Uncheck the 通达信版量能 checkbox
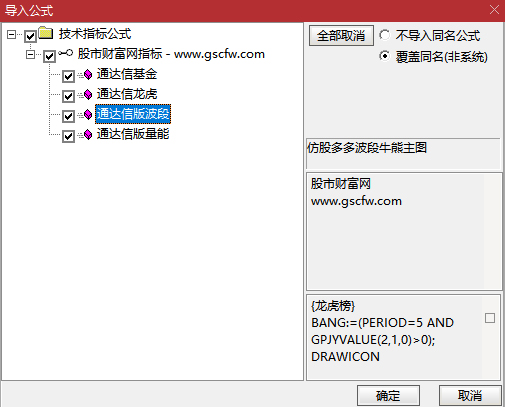This screenshot has width=505, height=407. click(x=68, y=136)
